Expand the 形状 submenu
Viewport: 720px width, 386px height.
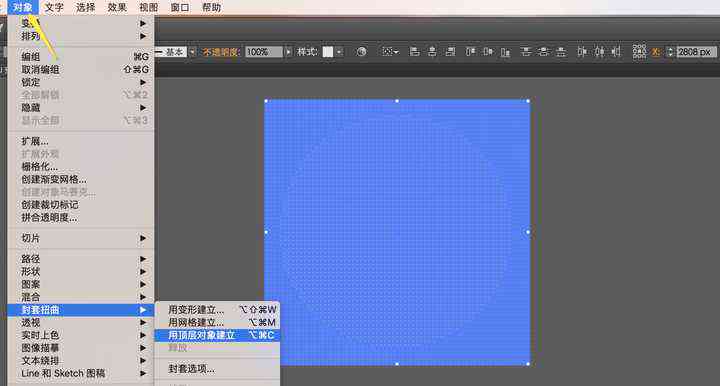[81, 272]
